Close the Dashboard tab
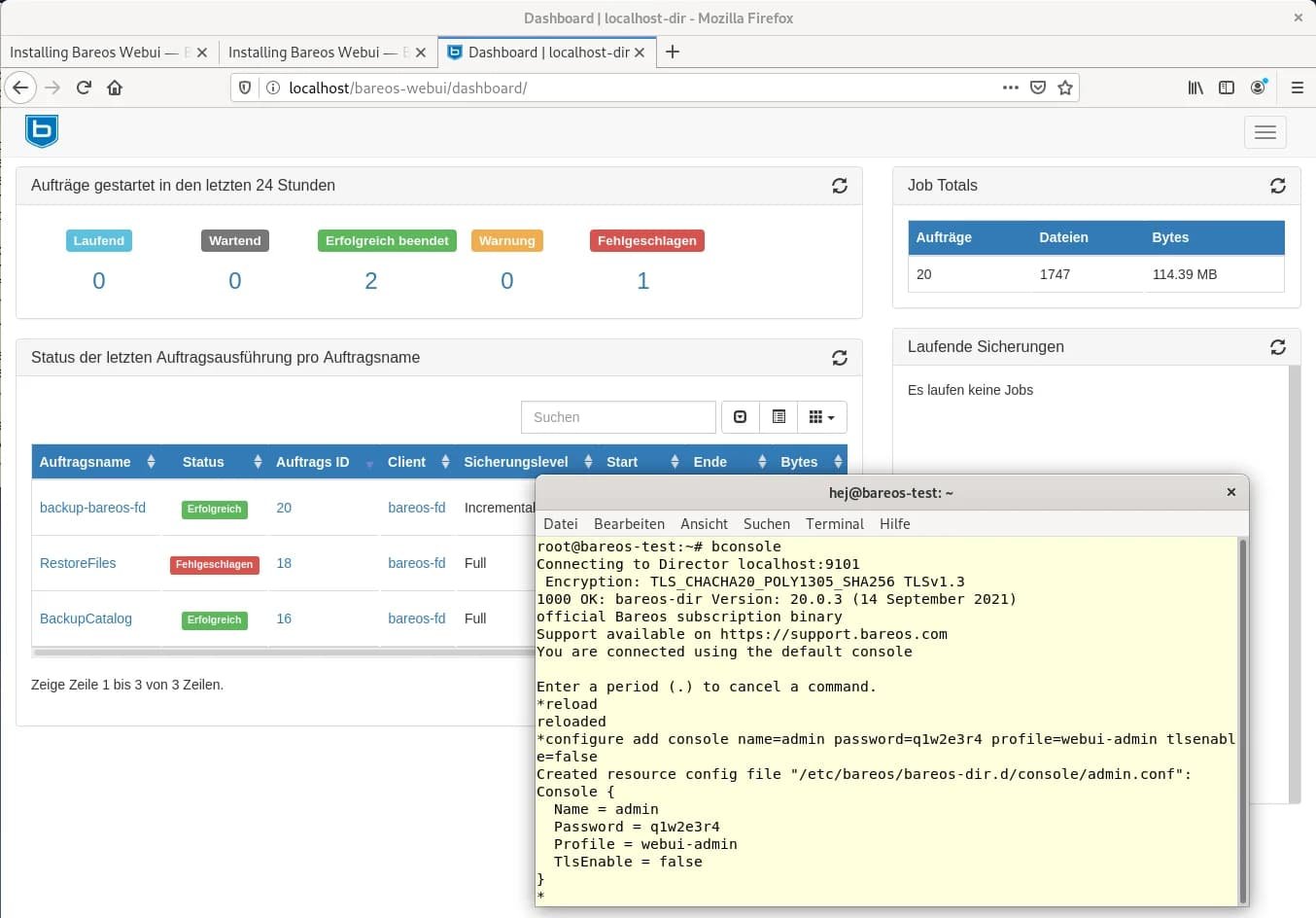Image resolution: width=1316 pixels, height=918 pixels. (640, 53)
